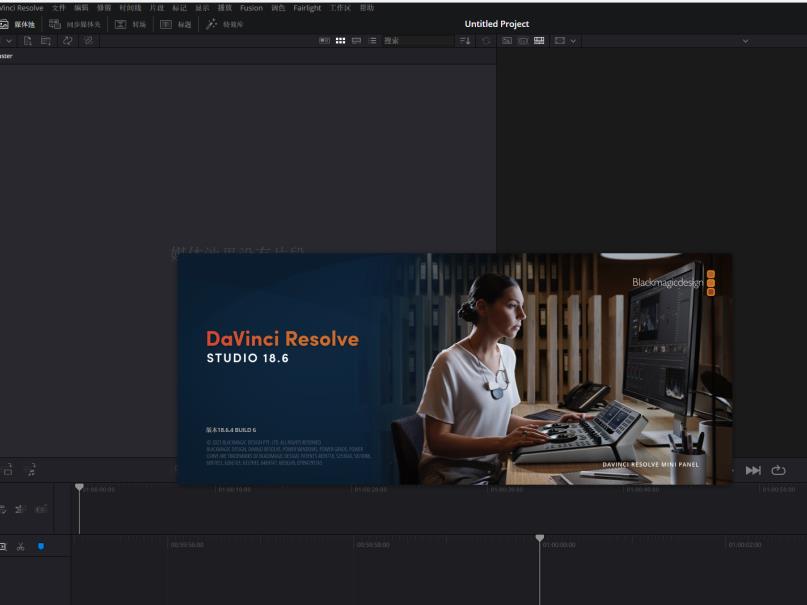Click the sync clips link icon
The height and width of the screenshot is (605, 807).
click(x=67, y=41)
